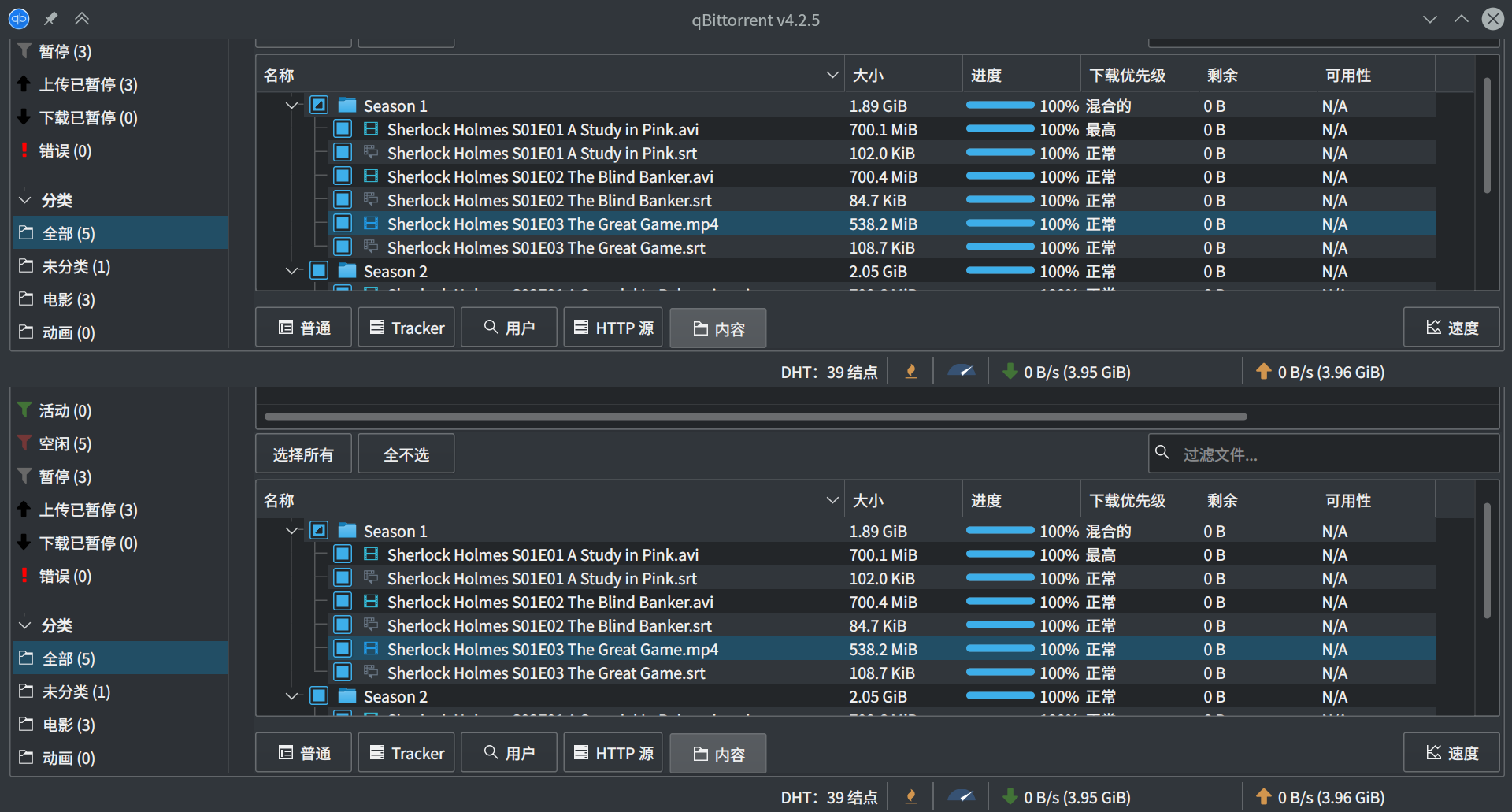This screenshot has width=1512, height=812.
Task: Open the 速度 tab in the lower pane
Action: (x=1451, y=753)
